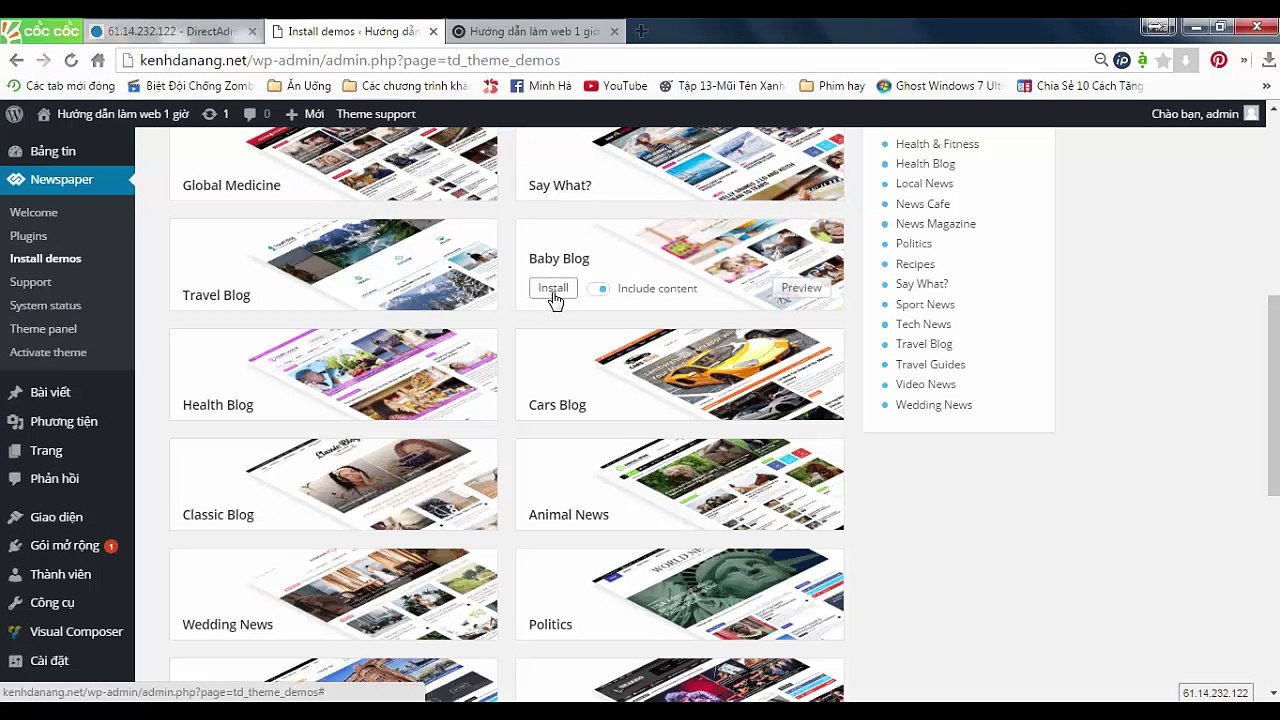Switch to the third tab 'Hướng dẫn làm web 1 giờ'
The width and height of the screenshot is (1280, 720).
coord(536,31)
